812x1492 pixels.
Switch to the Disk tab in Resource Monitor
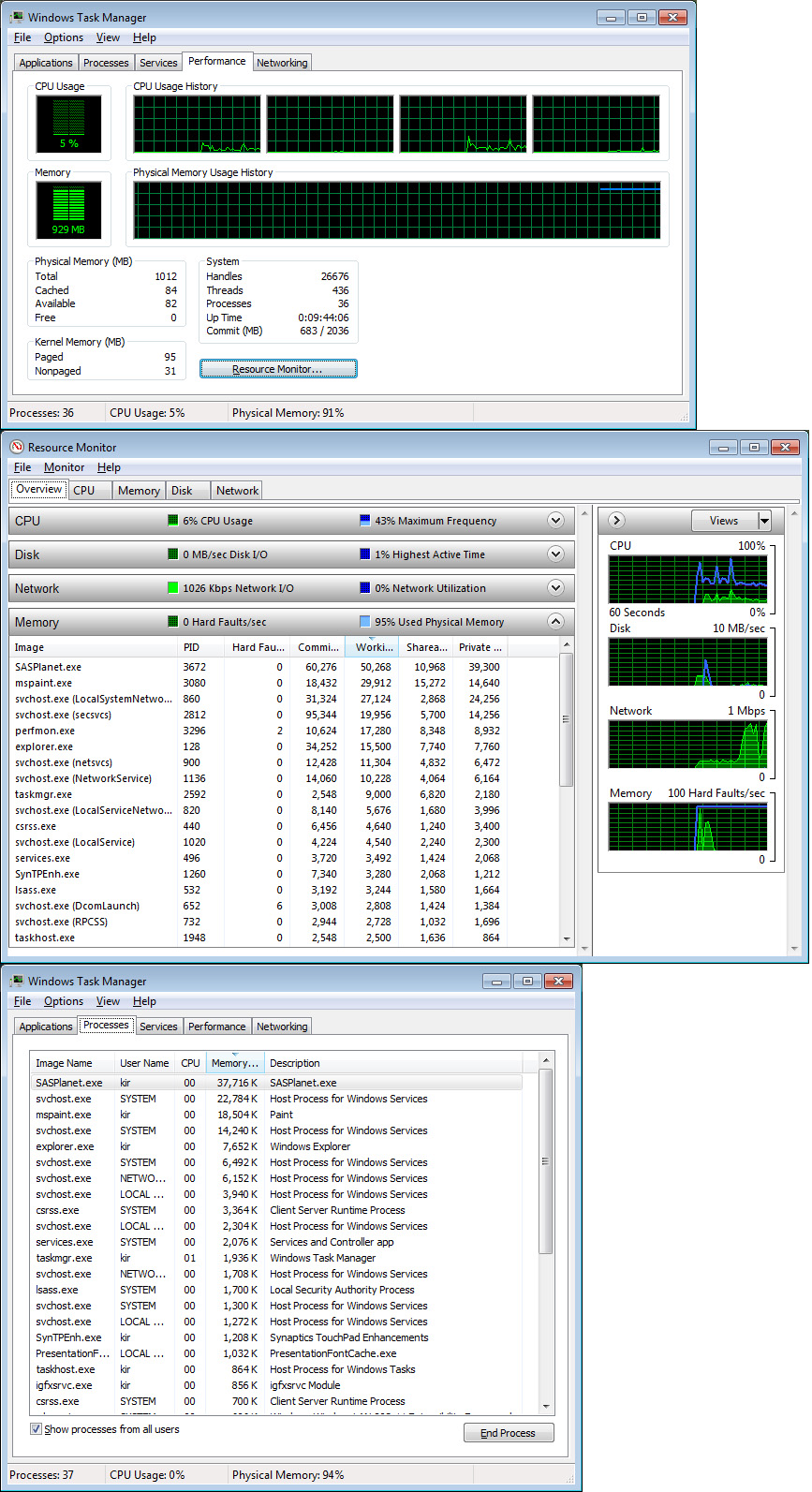[182, 491]
